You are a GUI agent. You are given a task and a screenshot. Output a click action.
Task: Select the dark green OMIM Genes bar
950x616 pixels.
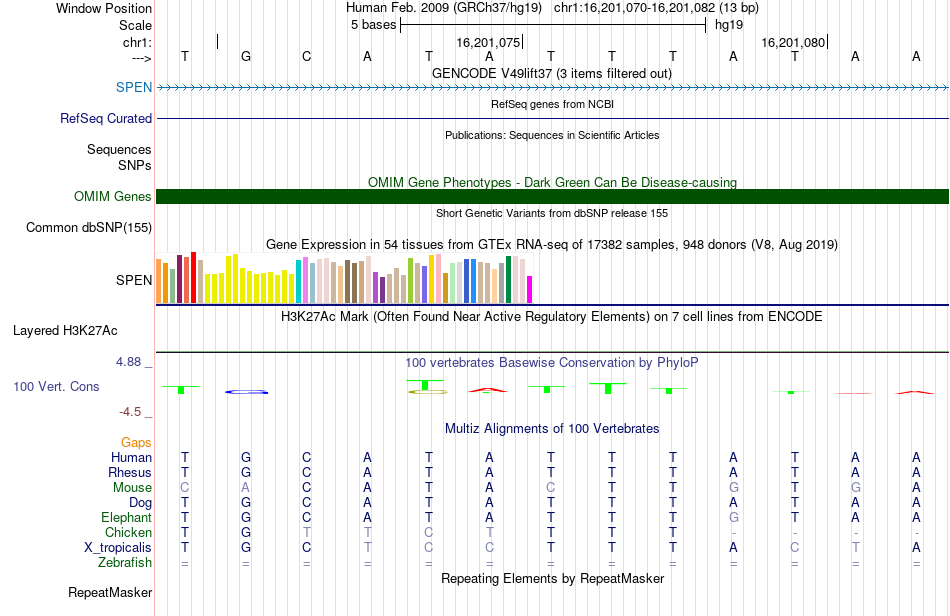coord(552,196)
